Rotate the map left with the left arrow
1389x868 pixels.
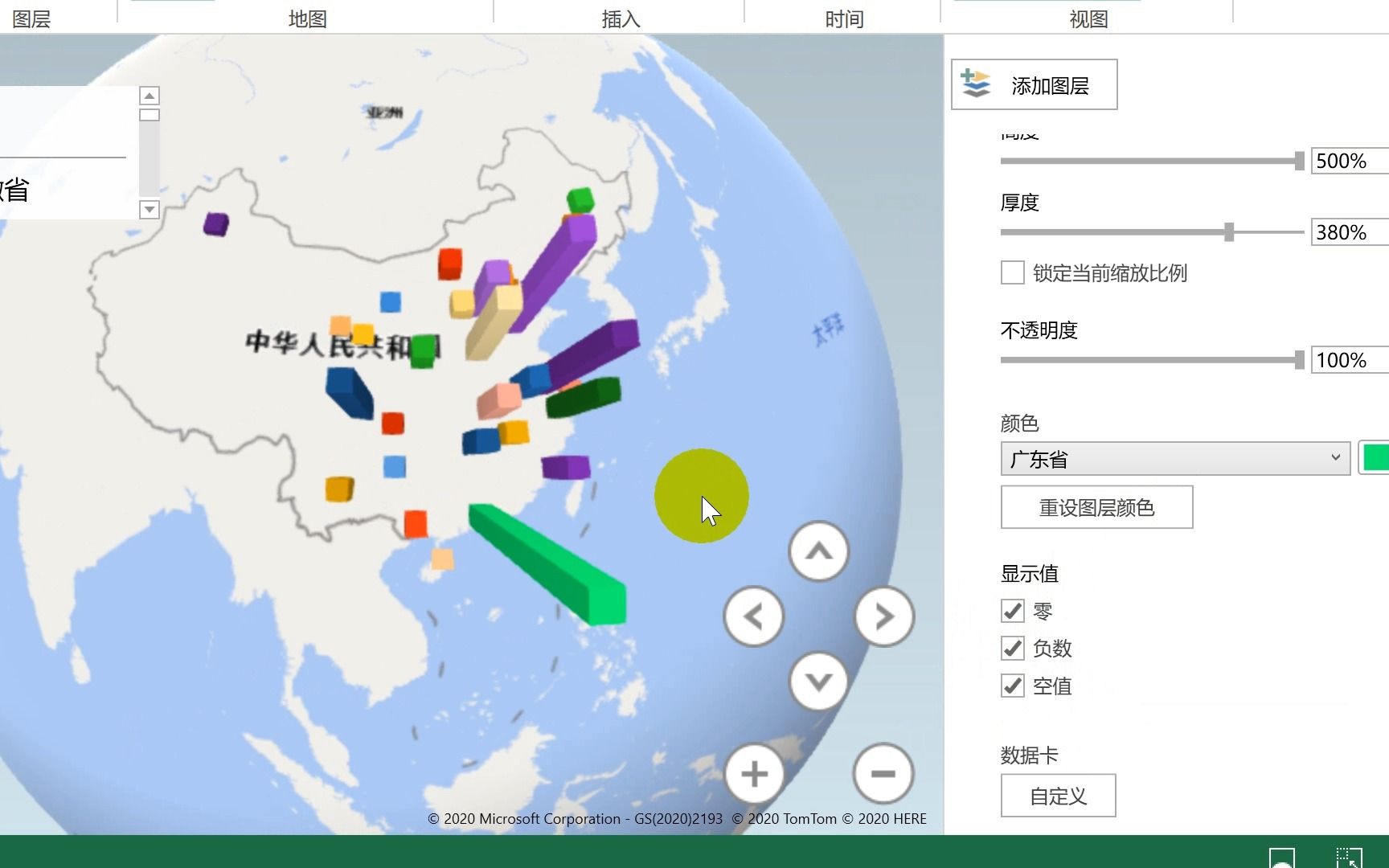(753, 616)
